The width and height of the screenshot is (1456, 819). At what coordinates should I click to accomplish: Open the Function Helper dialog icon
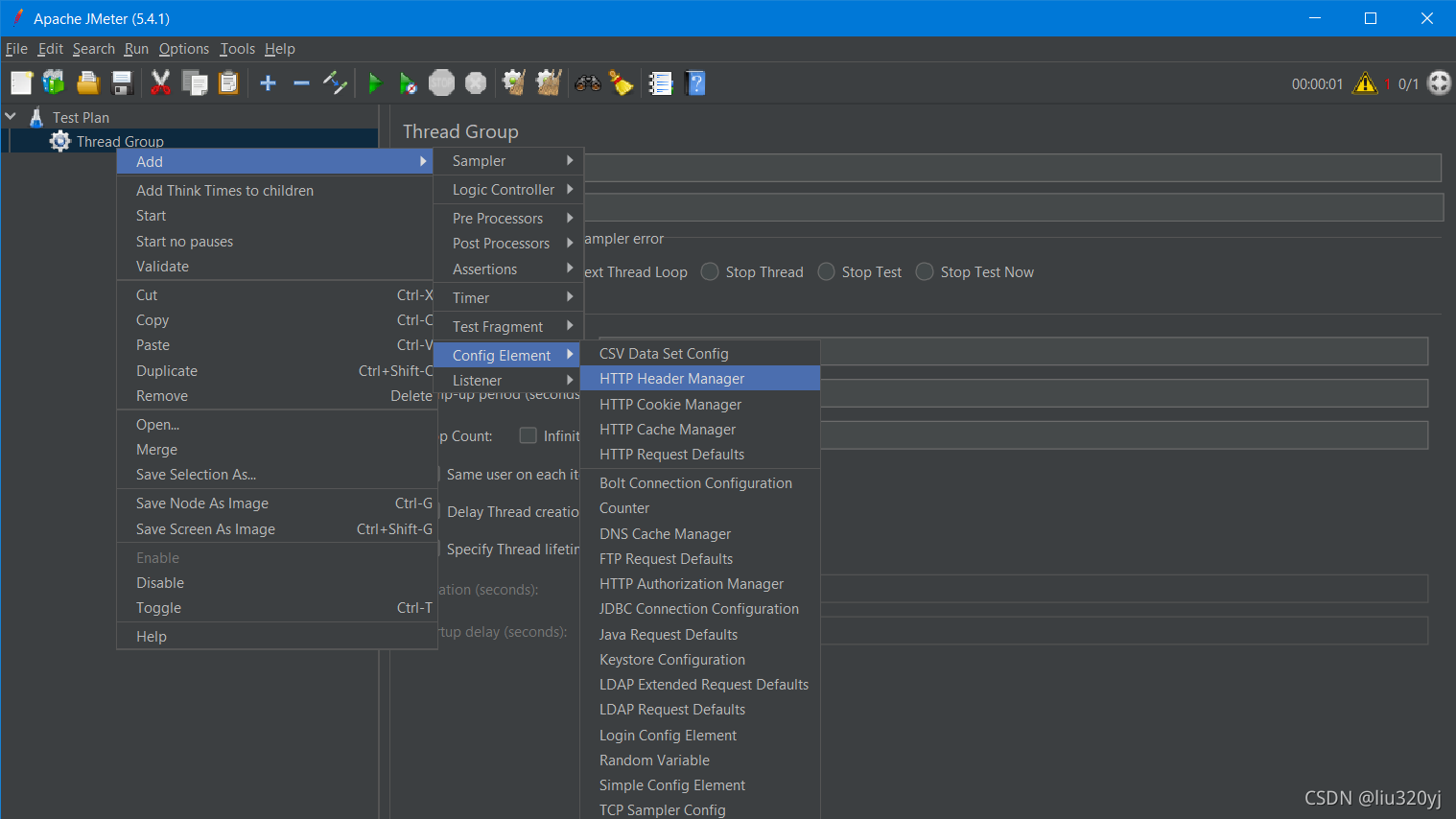661,83
